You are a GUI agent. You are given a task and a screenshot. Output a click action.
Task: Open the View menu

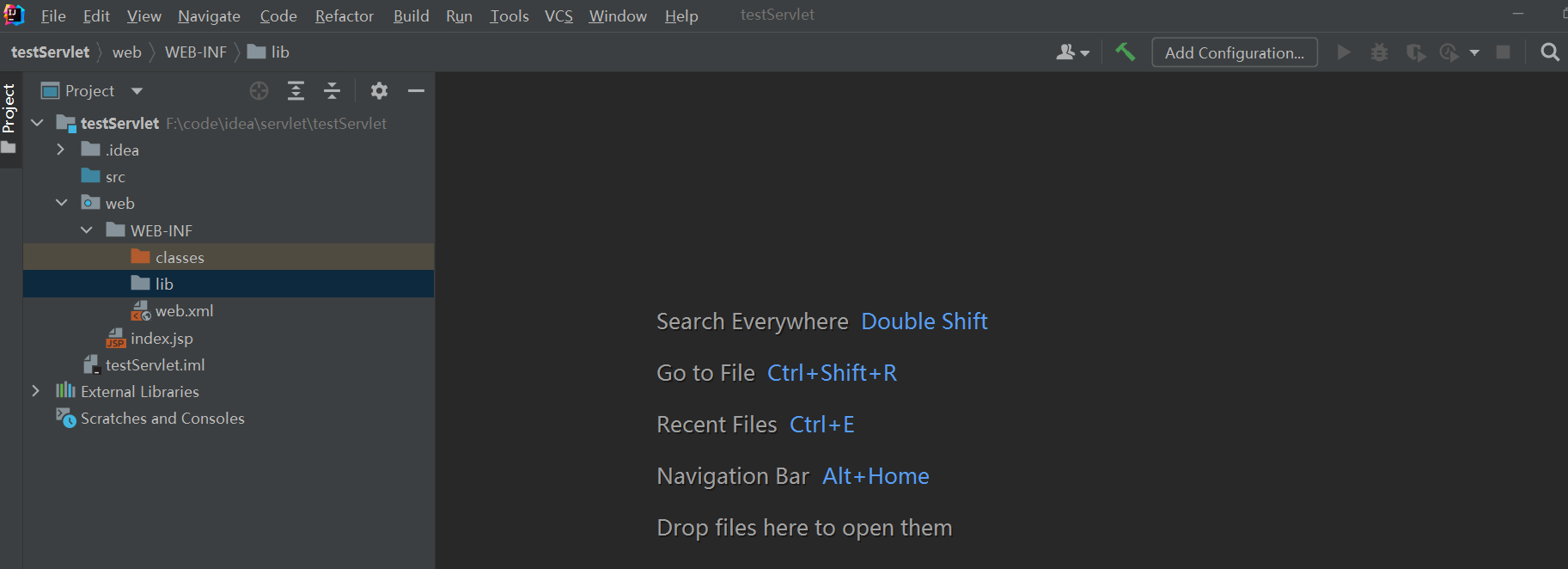(x=143, y=16)
